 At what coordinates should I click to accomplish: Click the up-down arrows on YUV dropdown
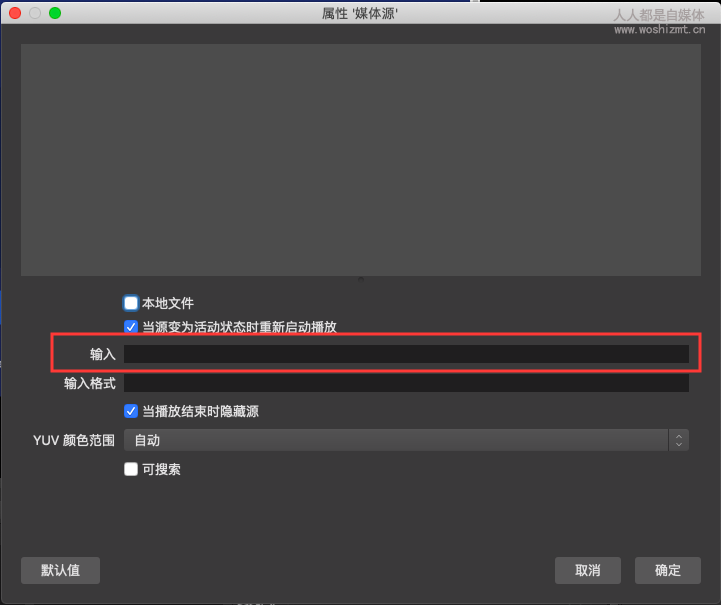[x=679, y=440]
